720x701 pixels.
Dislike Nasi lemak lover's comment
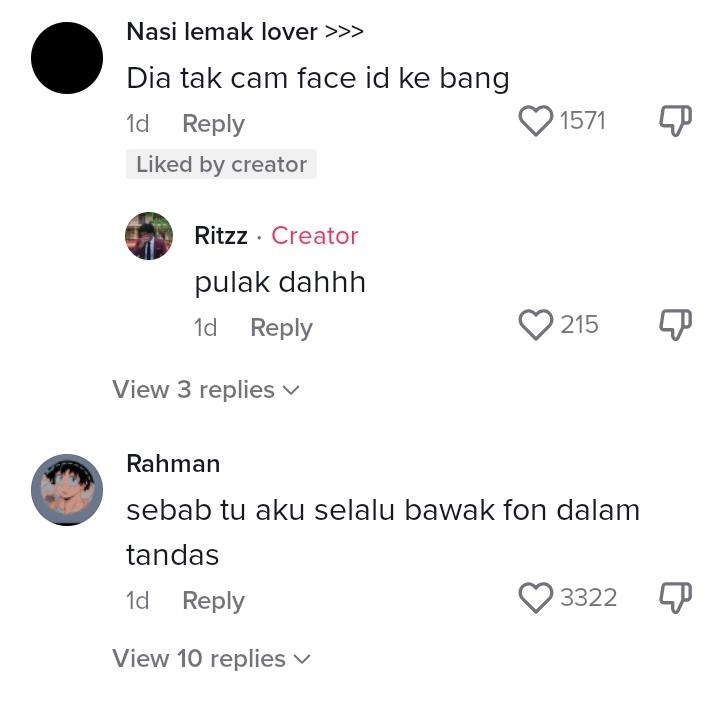[675, 121]
